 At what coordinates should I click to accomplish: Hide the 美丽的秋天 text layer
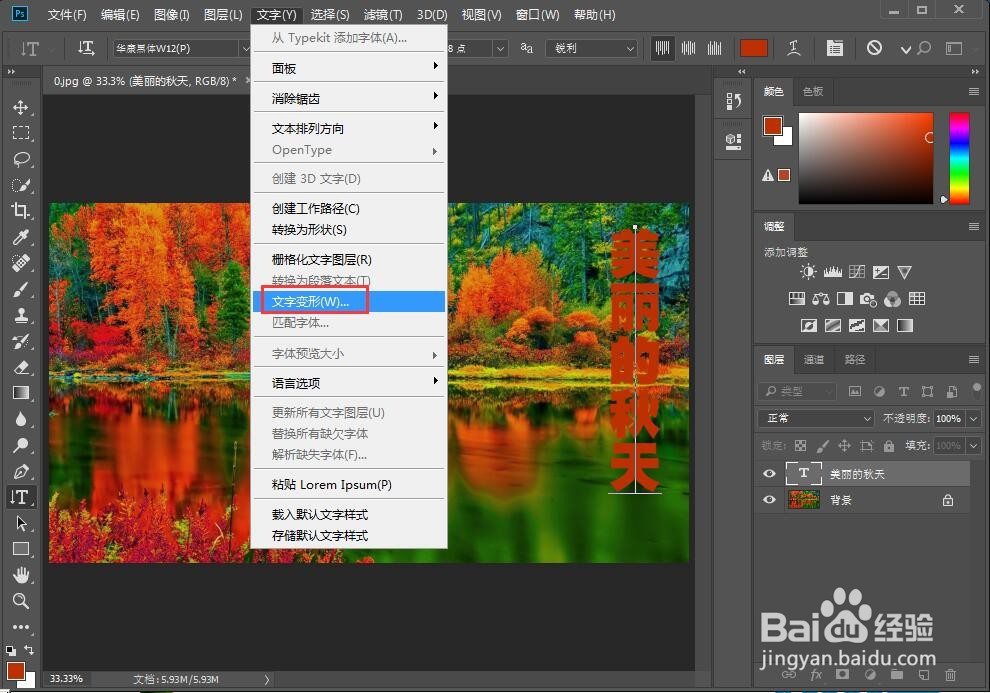(x=768, y=473)
